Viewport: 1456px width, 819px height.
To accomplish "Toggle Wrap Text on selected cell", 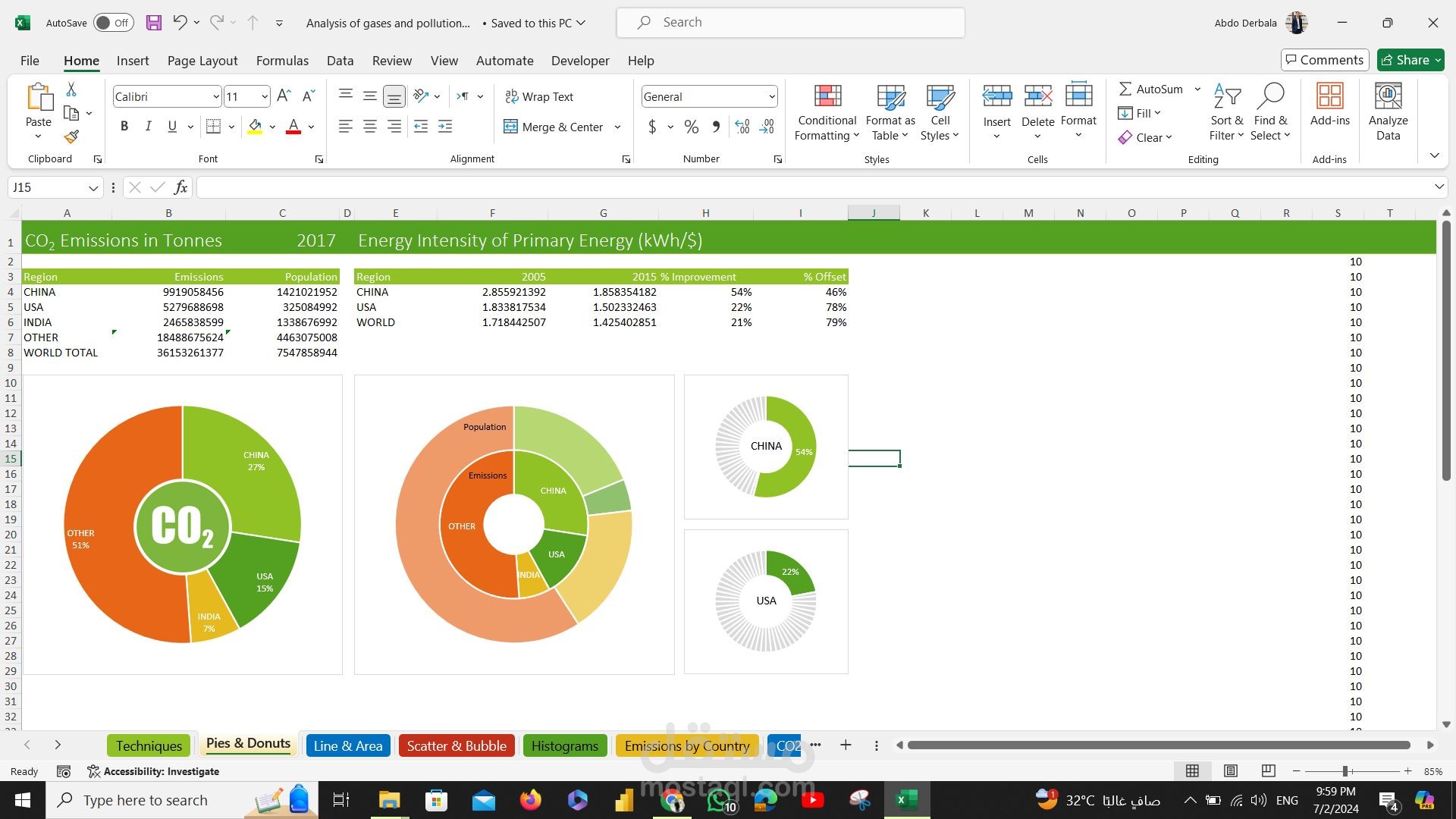I will [539, 96].
